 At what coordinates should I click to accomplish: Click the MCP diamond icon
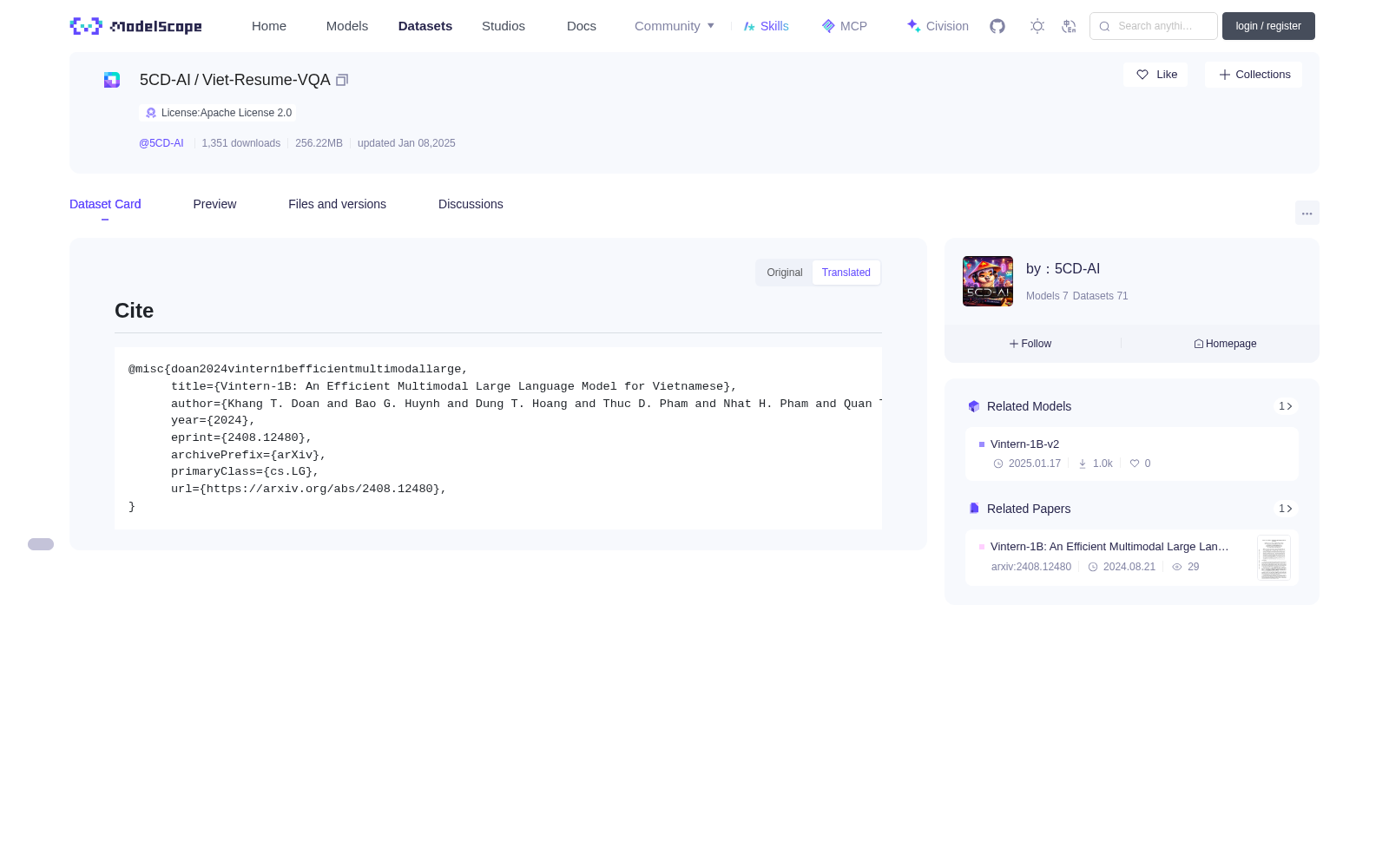click(x=828, y=26)
